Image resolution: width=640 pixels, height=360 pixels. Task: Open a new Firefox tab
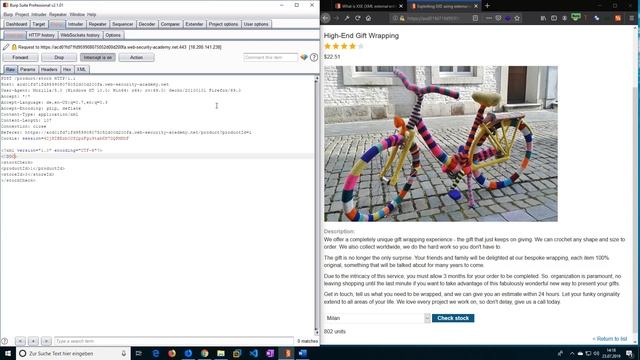[487, 6]
